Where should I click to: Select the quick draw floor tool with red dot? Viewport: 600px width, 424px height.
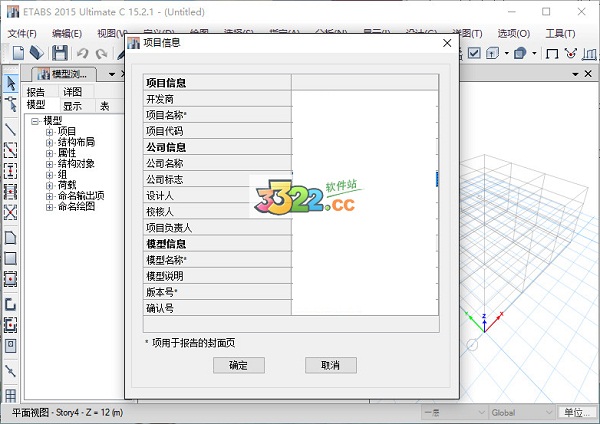(x=10, y=279)
